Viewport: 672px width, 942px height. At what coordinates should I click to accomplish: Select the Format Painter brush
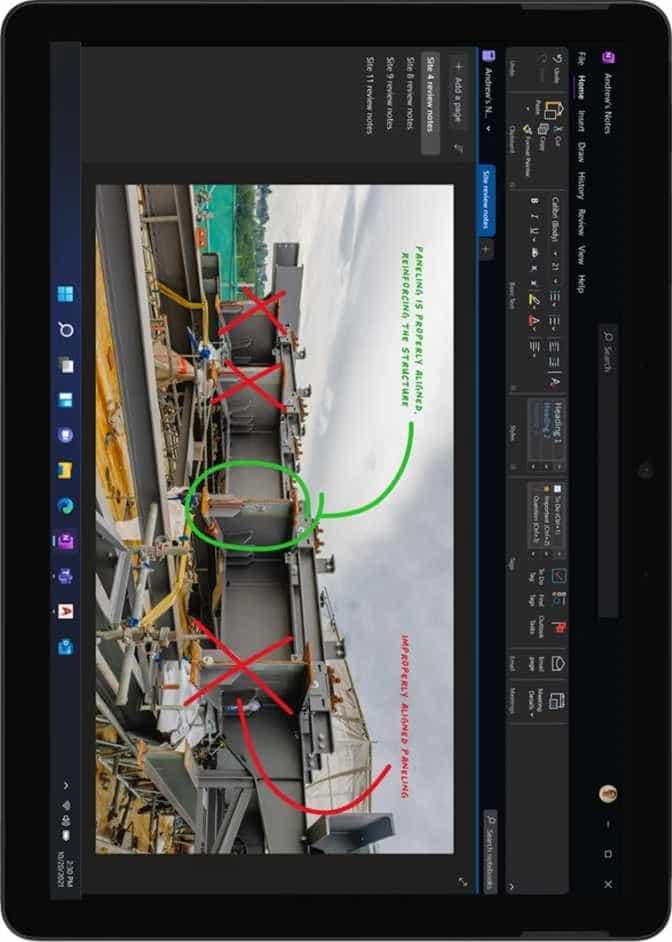[x=528, y=130]
